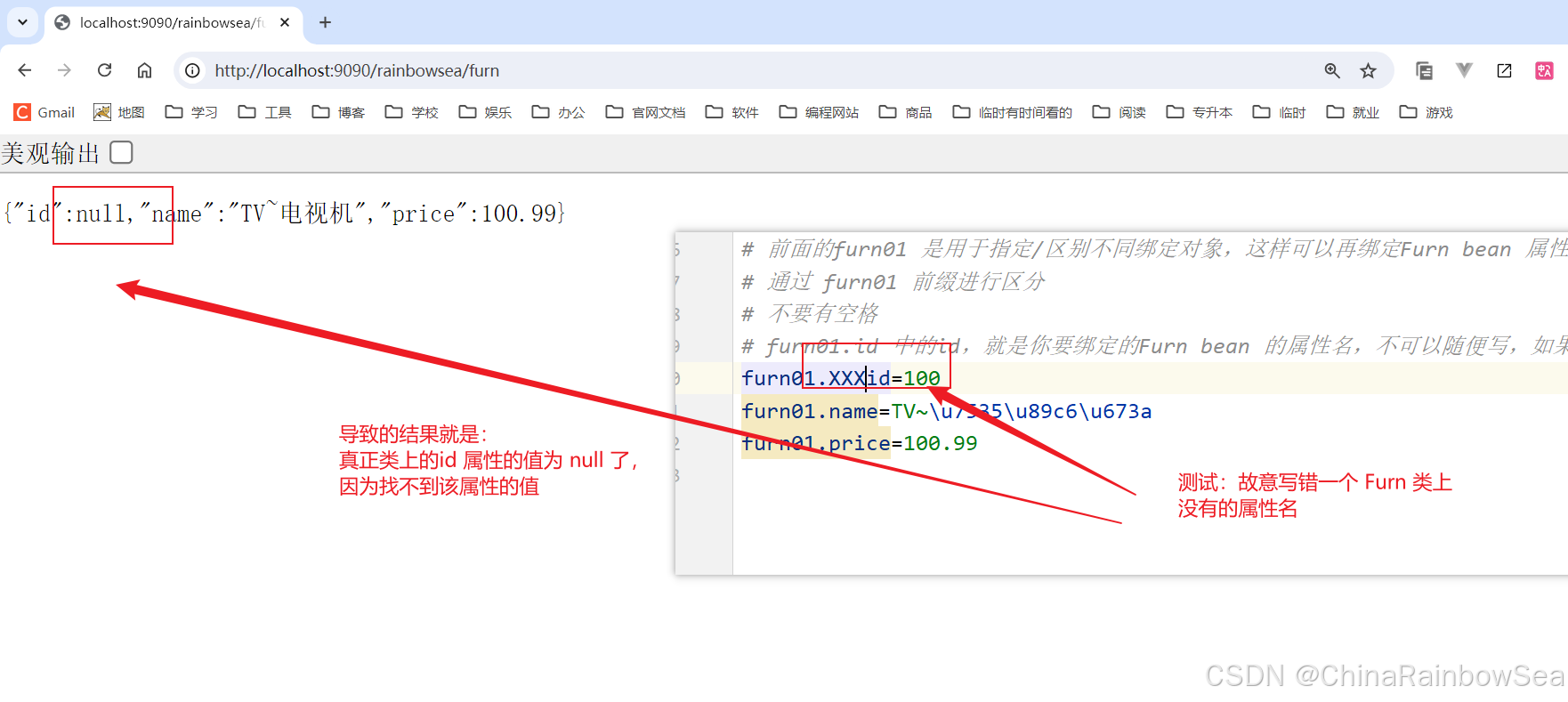Select the localhost:9090/rainbowsea tab
Viewport: 1568px width, 702px height.
coord(174,22)
